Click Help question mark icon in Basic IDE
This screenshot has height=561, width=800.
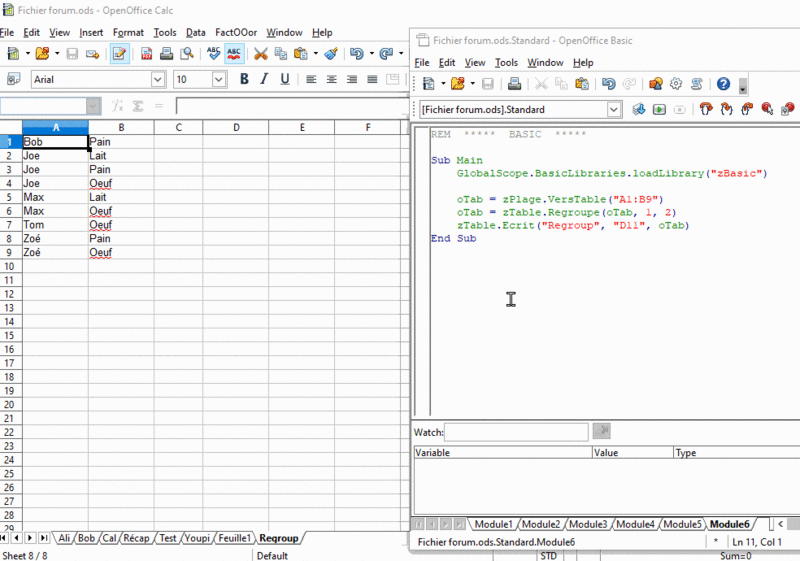(723, 84)
